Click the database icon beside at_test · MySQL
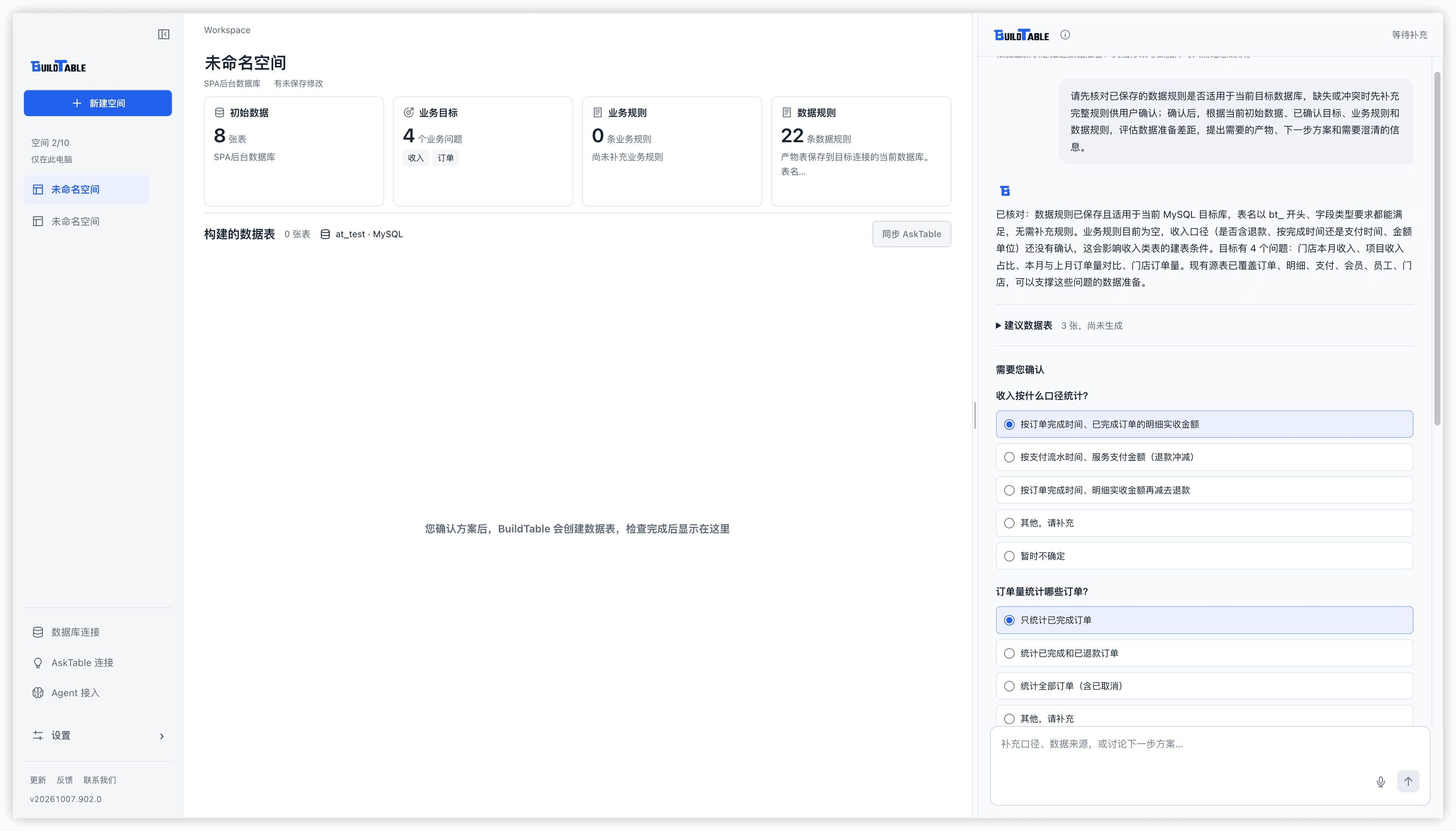This screenshot has width=1456, height=831. tap(325, 234)
